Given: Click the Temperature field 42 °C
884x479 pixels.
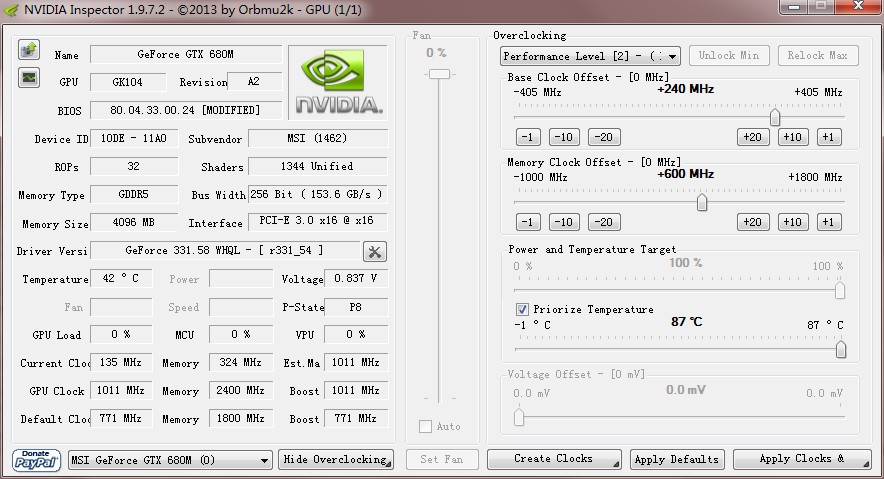Looking at the screenshot, I should [x=121, y=278].
